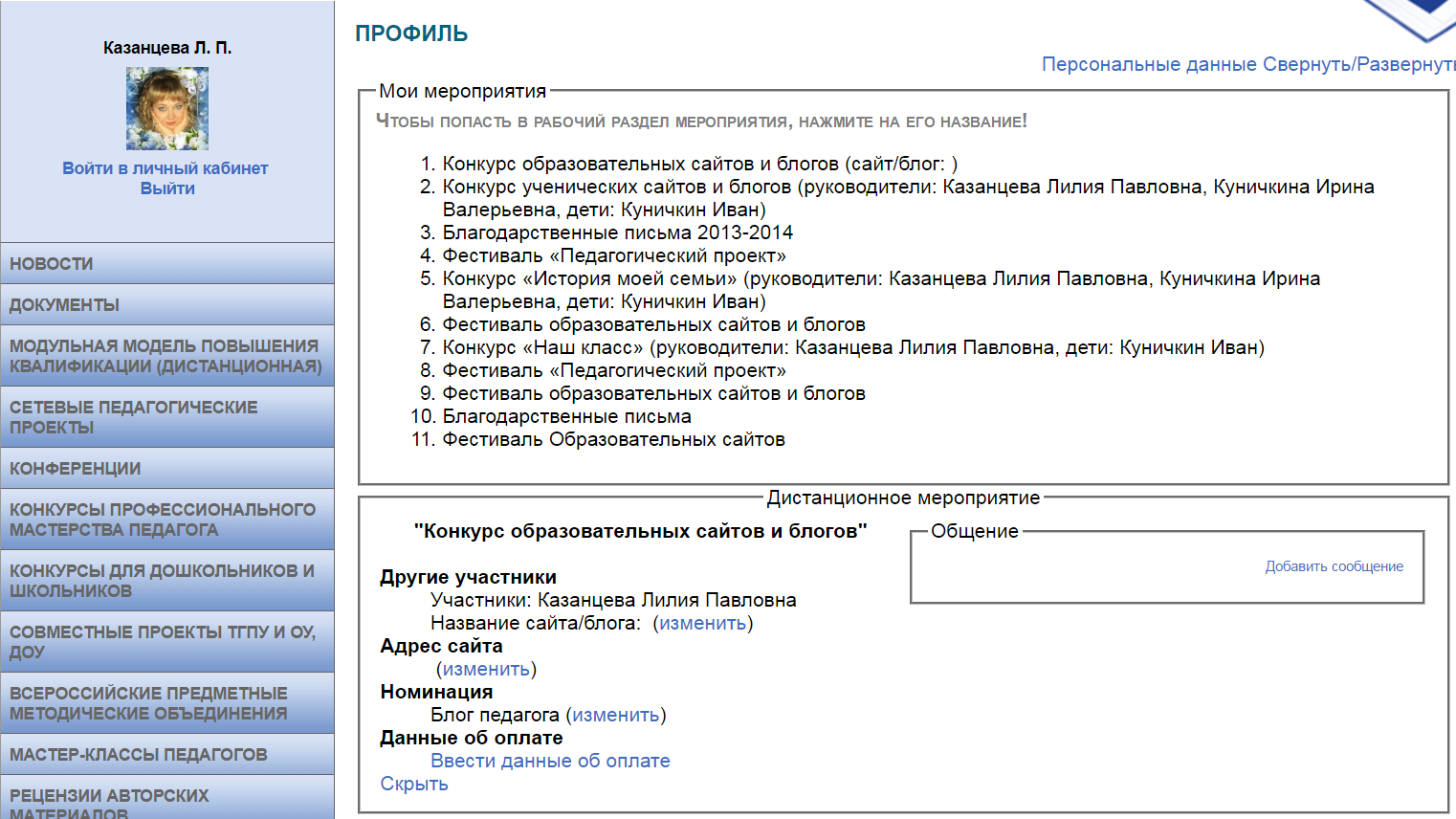Image resolution: width=1456 pixels, height=819 pixels.
Task: Open 'Благодарственные письма 2013-2014' event
Action: [617, 232]
